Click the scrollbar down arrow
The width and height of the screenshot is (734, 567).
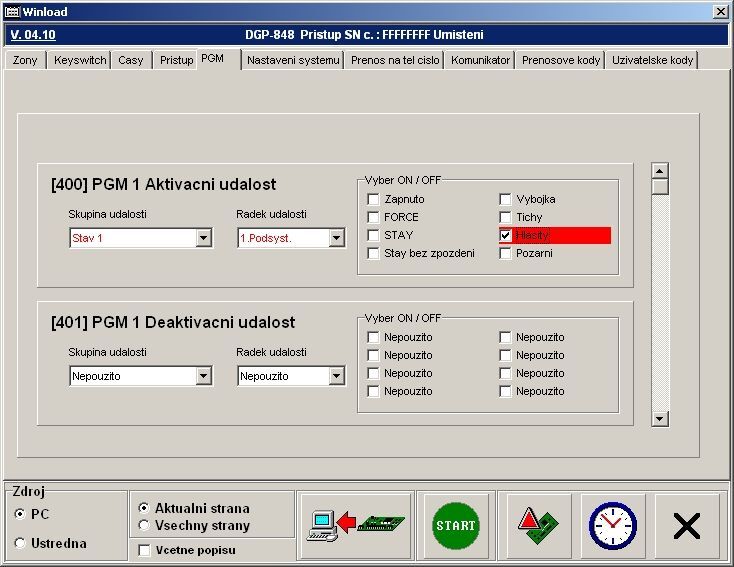click(x=659, y=418)
